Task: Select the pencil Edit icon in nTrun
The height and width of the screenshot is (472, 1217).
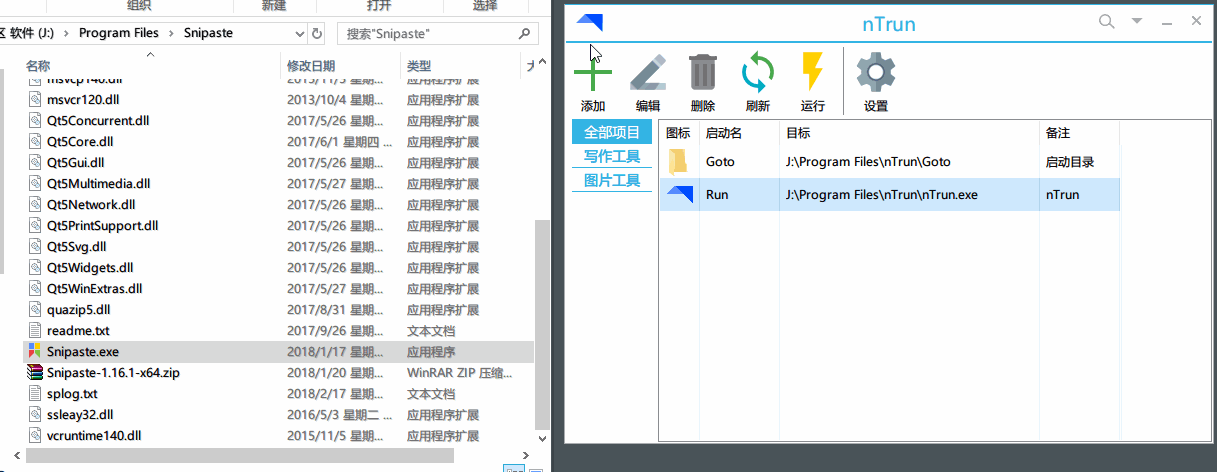Action: (x=648, y=73)
